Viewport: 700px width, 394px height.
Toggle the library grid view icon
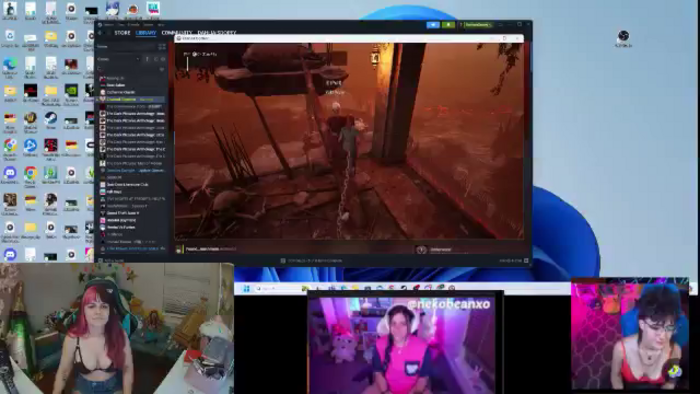pos(162,46)
